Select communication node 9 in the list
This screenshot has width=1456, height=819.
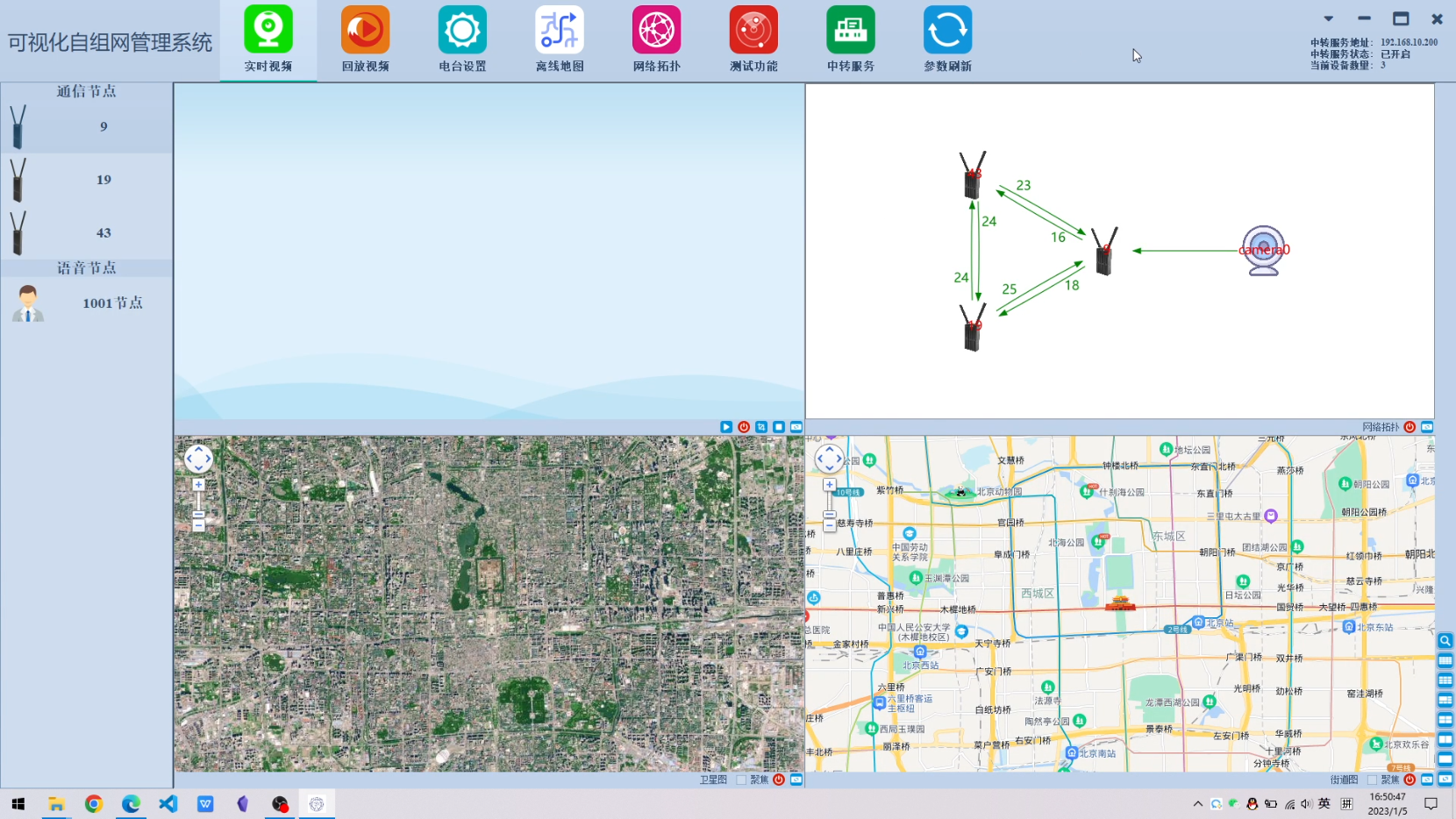click(87, 127)
